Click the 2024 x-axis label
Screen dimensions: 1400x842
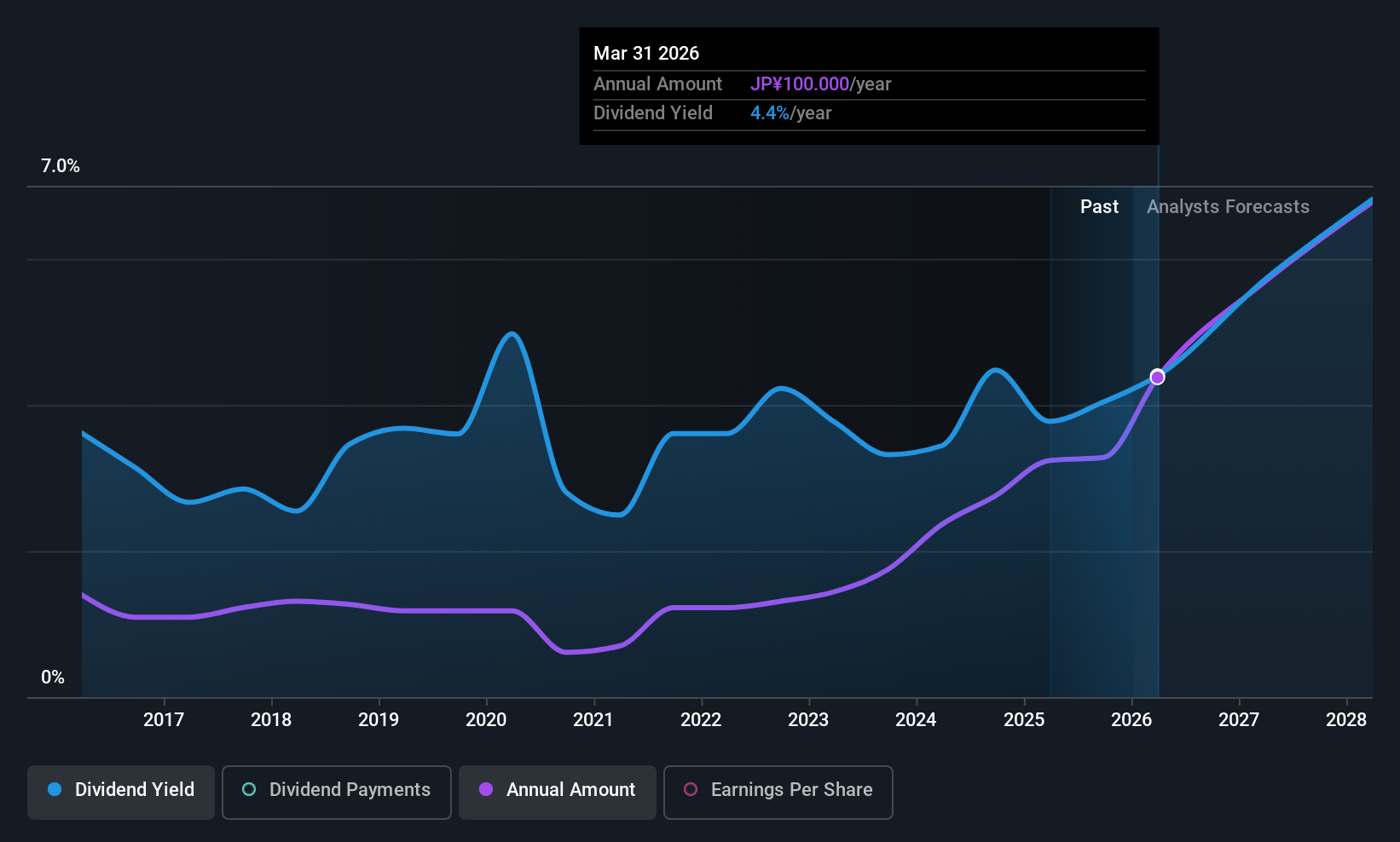[916, 720]
